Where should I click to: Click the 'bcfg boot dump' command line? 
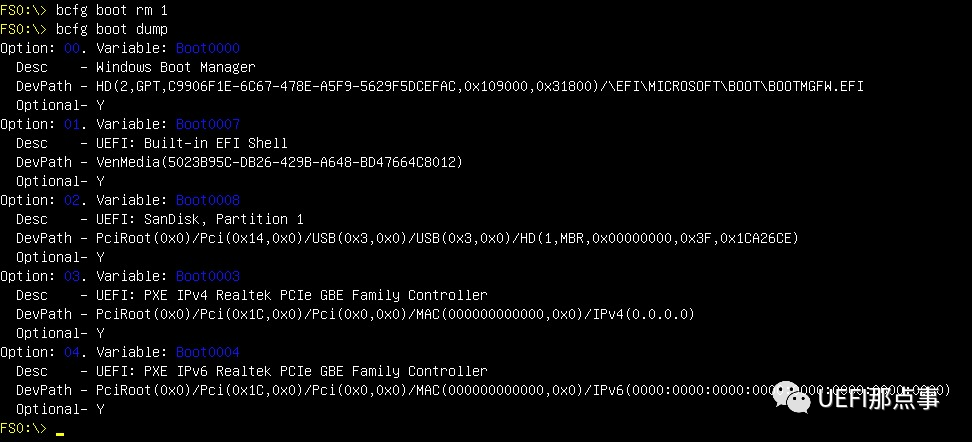pos(111,29)
